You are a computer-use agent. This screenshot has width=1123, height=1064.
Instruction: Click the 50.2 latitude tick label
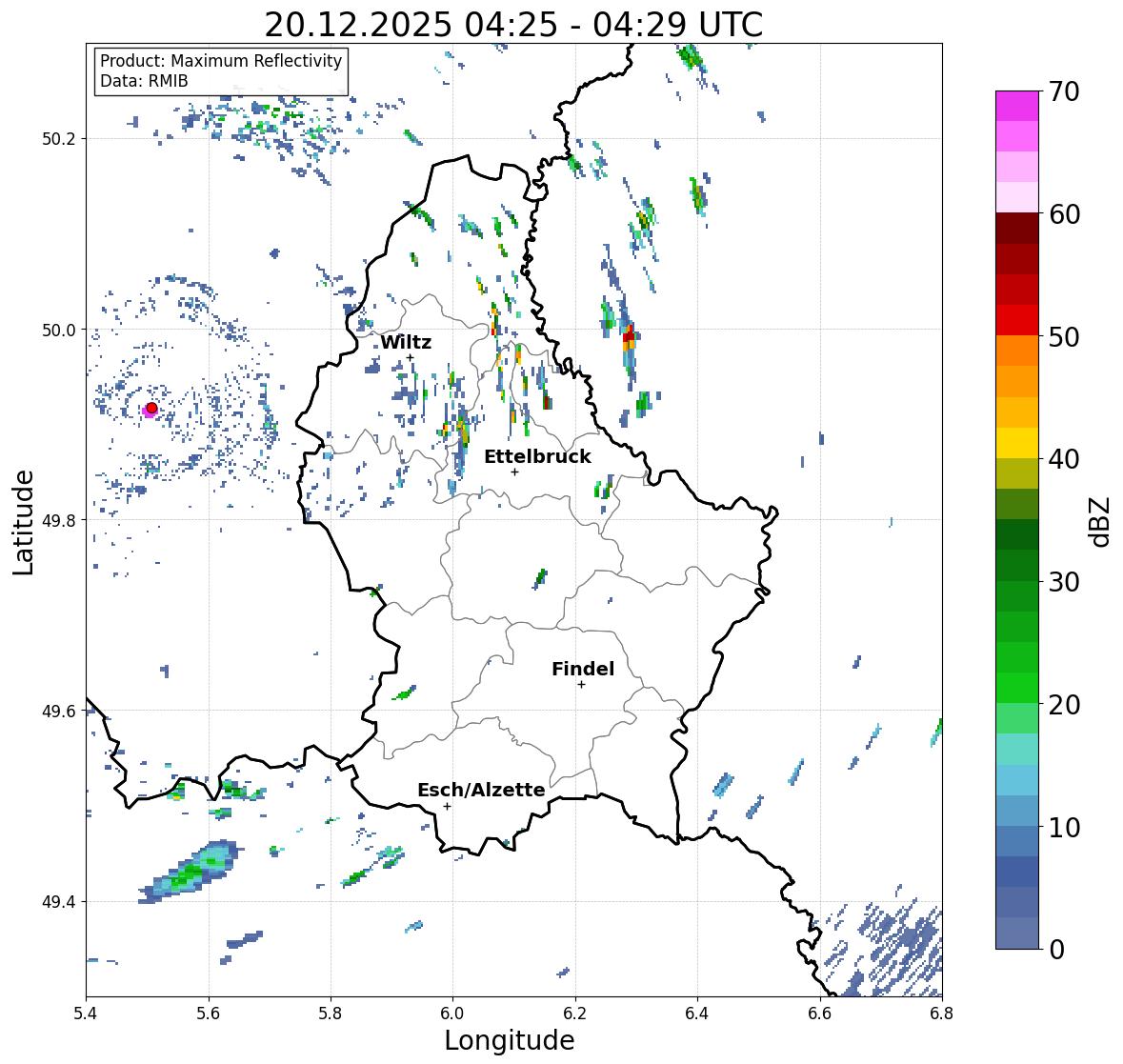click(59, 139)
